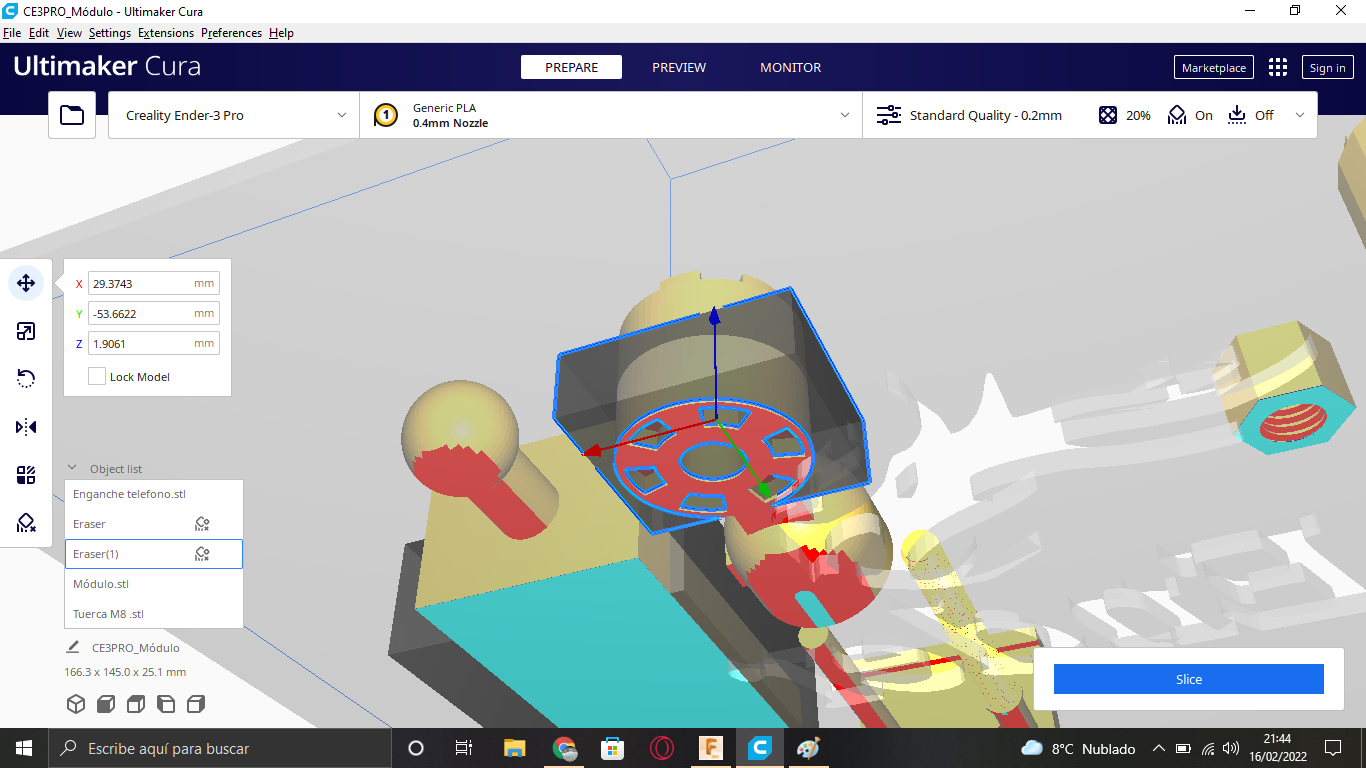Click the red X-axis arrow handle
1366x768 pixels.
(x=592, y=451)
